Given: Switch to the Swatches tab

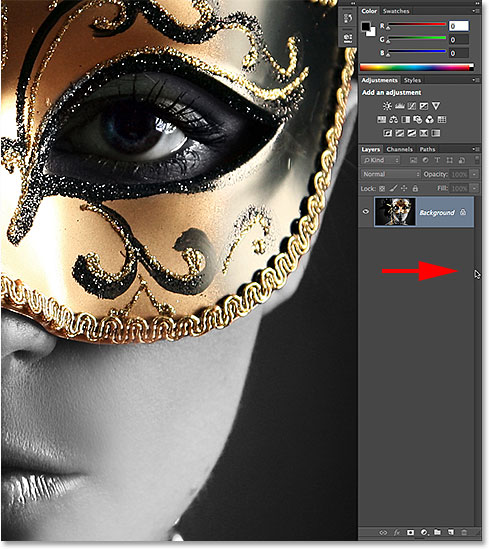Looking at the screenshot, I should coord(396,11).
